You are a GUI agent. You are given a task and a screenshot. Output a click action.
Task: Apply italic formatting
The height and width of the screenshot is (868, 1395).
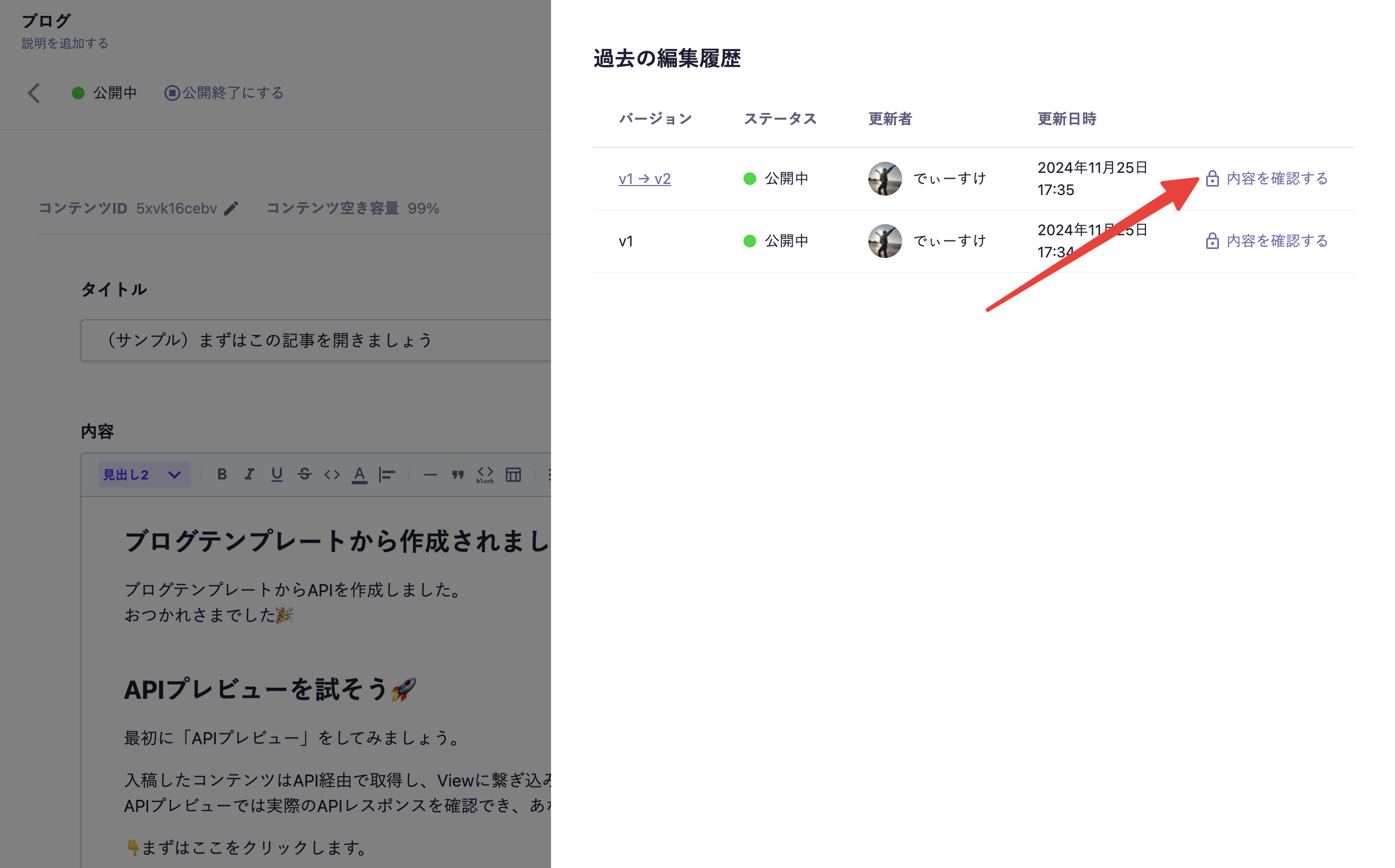point(249,474)
